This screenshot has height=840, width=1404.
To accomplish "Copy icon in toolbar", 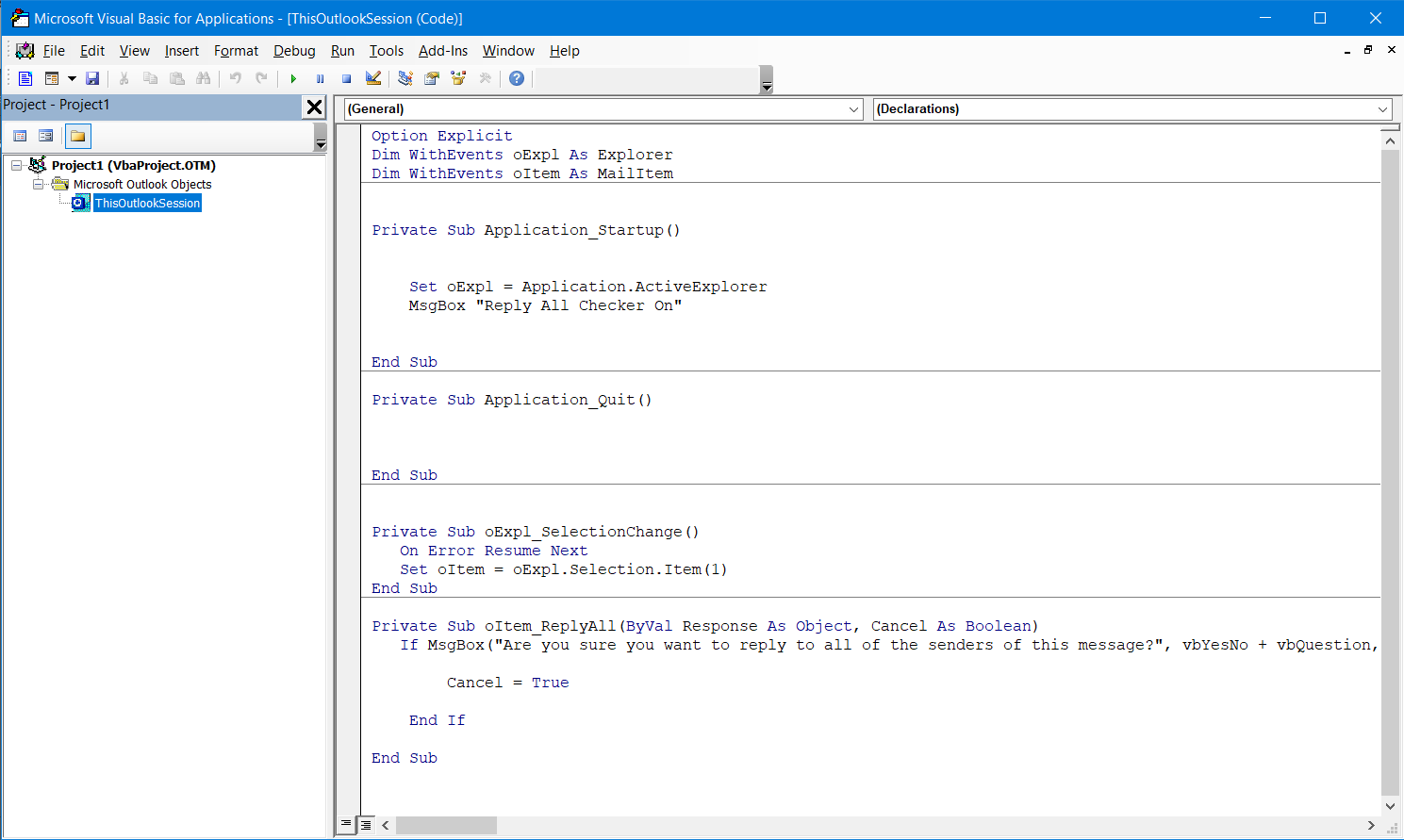I will coord(150,78).
